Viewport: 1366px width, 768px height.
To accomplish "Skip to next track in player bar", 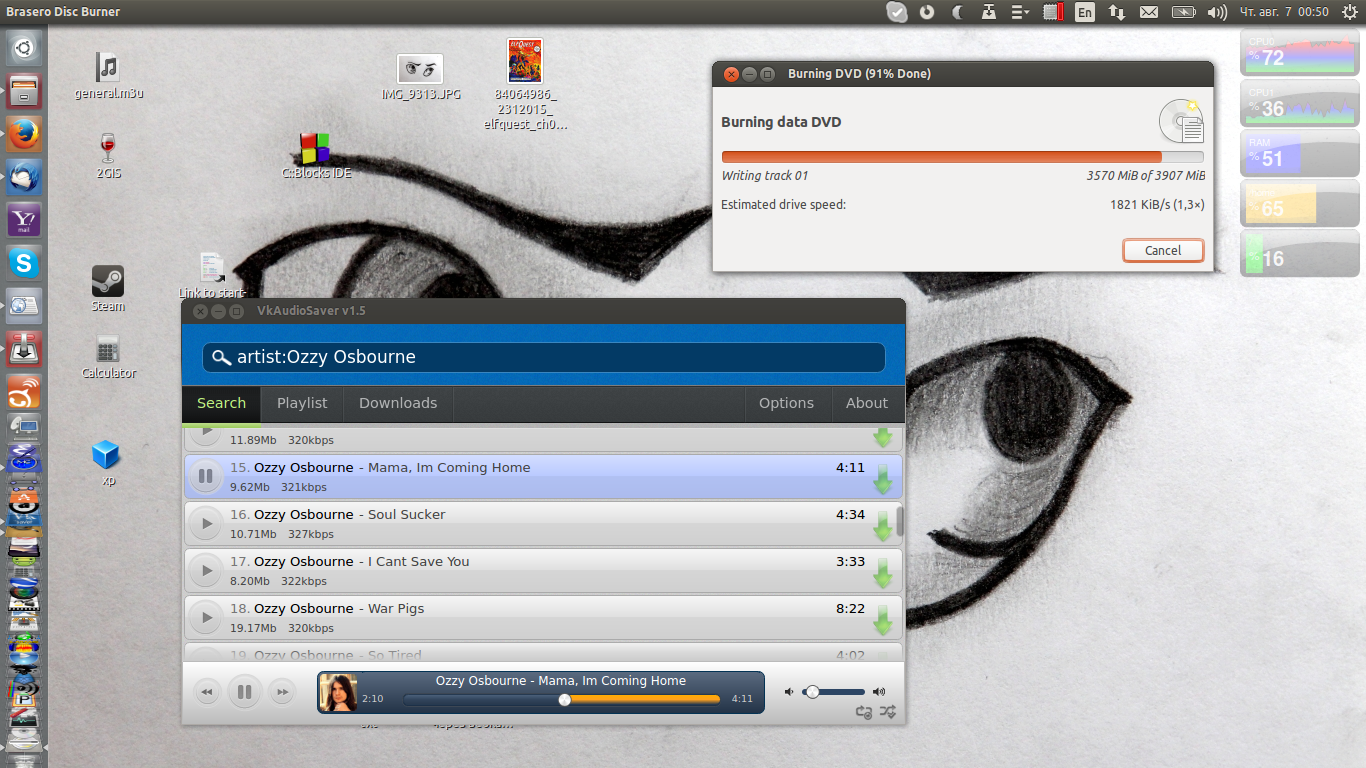I will click(282, 692).
